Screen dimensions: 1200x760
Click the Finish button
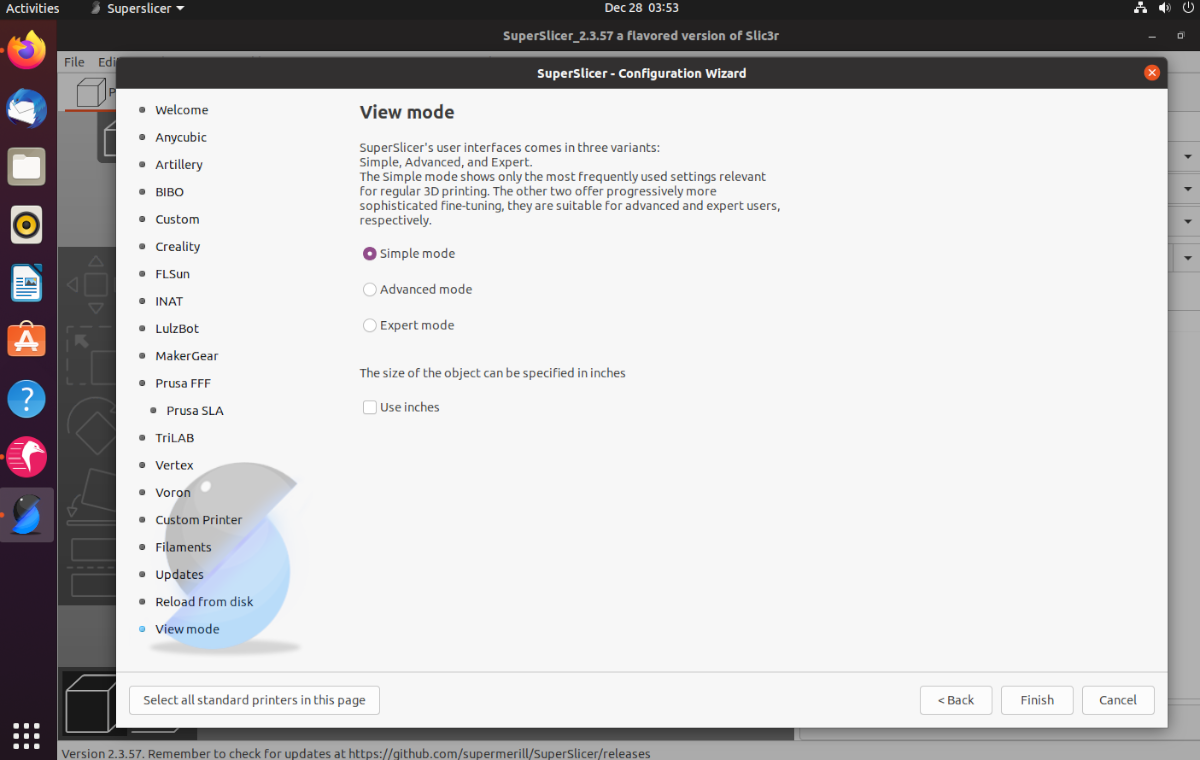tap(1037, 700)
